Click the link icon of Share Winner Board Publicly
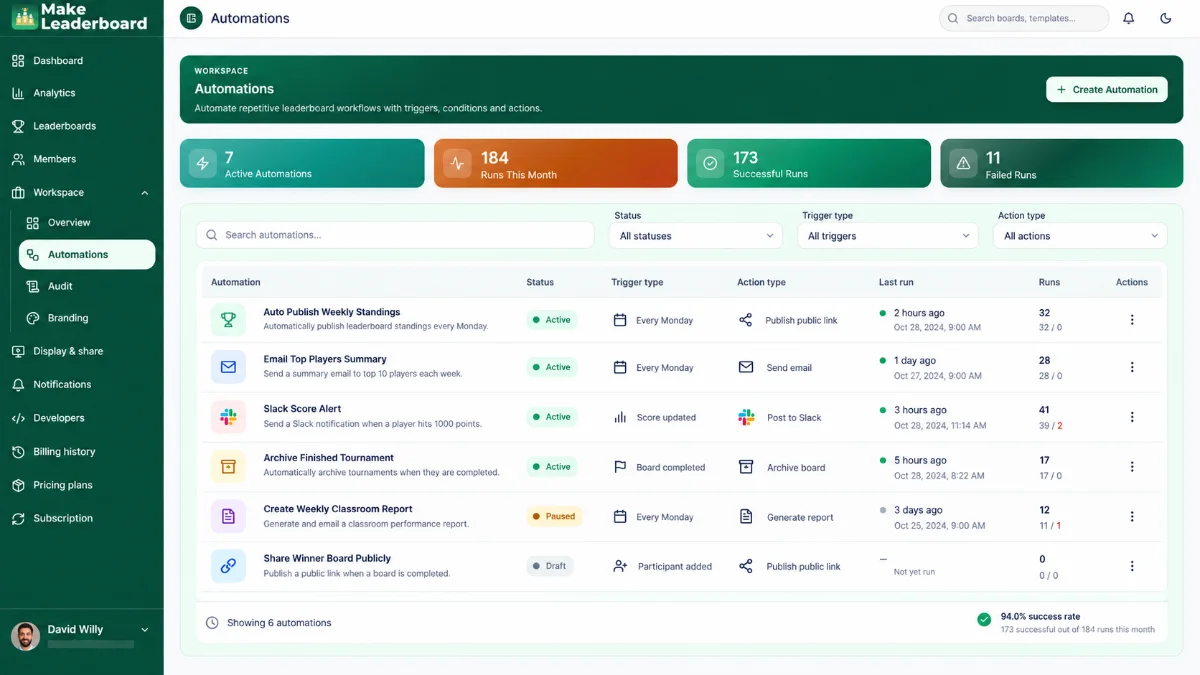Screen dimensions: 1200x675 tap(228, 566)
